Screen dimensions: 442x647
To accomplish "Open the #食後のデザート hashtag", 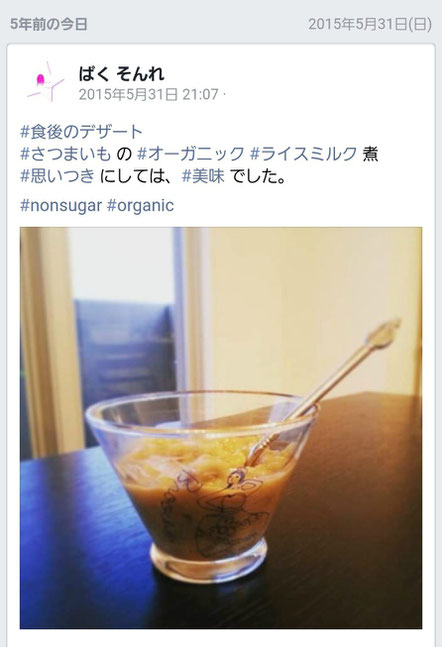I will 81,132.
